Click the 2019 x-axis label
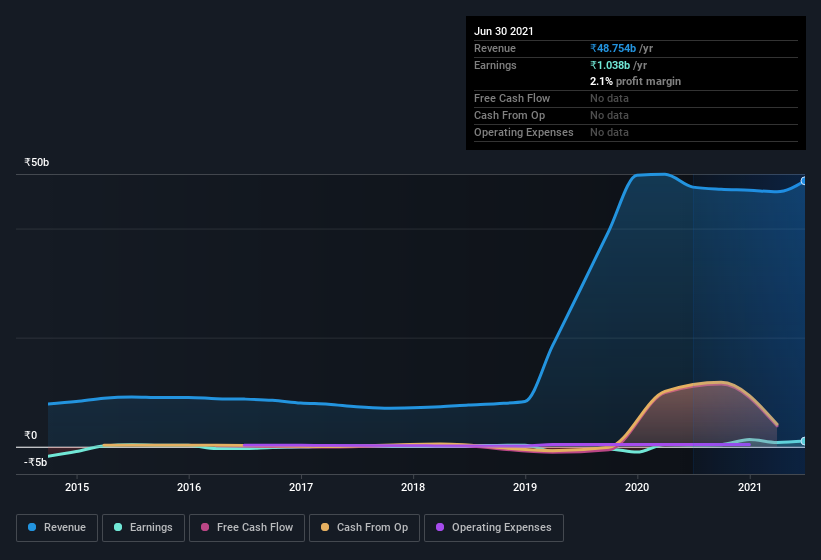Viewport: 821px width, 560px height. (x=525, y=487)
